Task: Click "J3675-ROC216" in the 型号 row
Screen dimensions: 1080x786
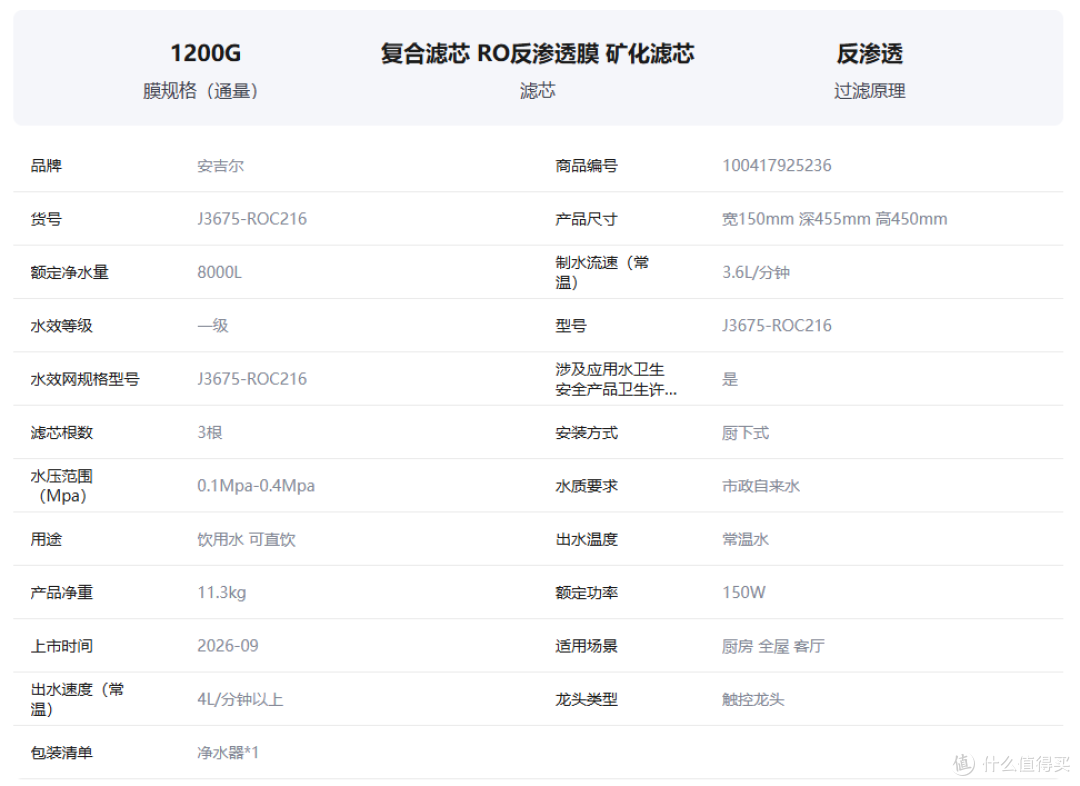Action: click(776, 326)
